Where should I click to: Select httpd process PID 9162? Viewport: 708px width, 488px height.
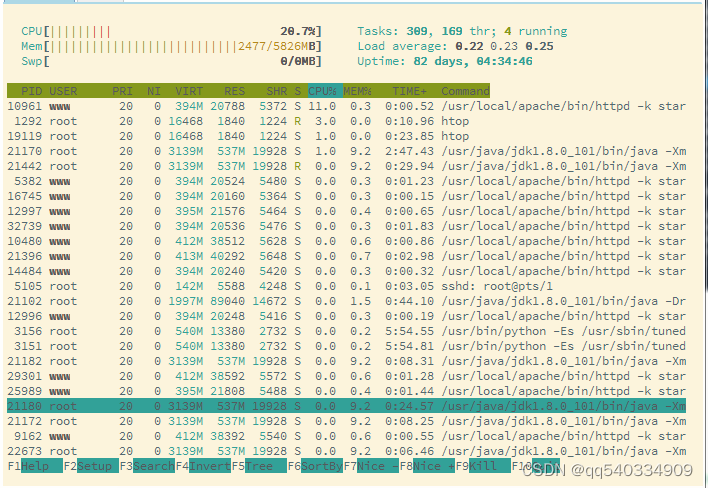(346, 436)
